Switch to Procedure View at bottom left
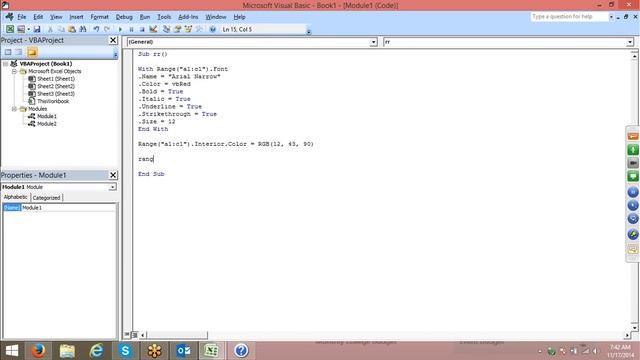 pos(127,335)
